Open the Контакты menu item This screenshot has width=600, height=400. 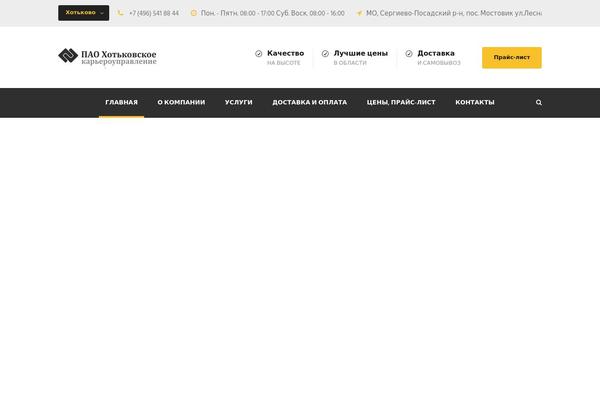(475, 103)
